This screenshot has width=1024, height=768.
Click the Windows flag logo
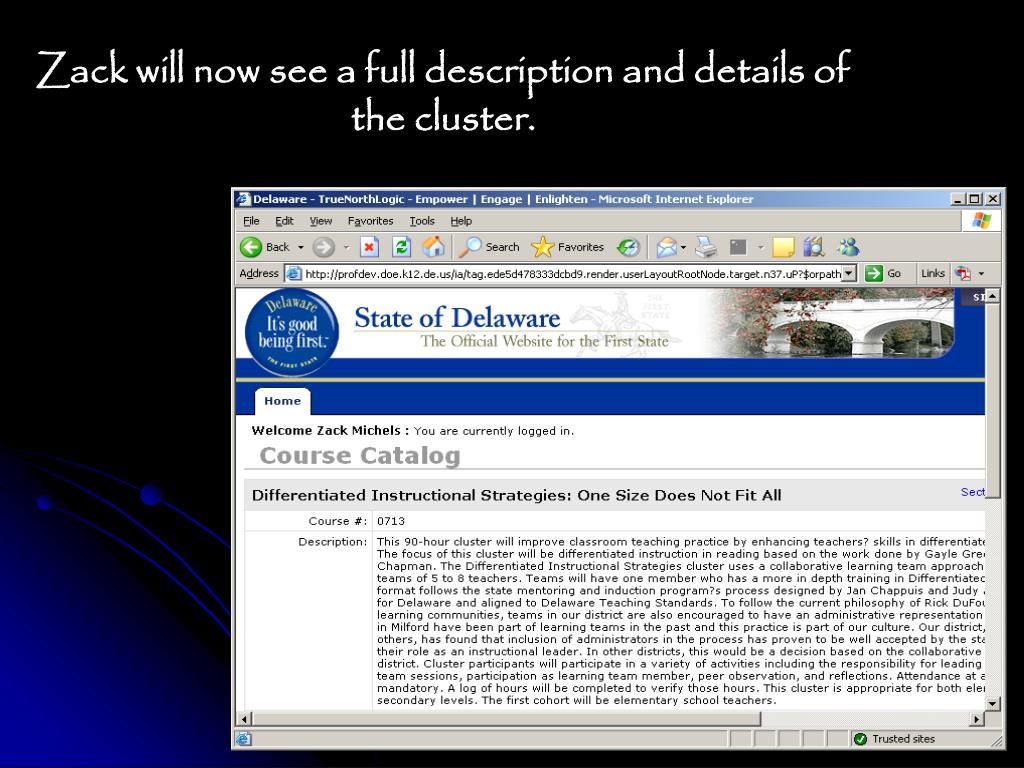coord(982,221)
